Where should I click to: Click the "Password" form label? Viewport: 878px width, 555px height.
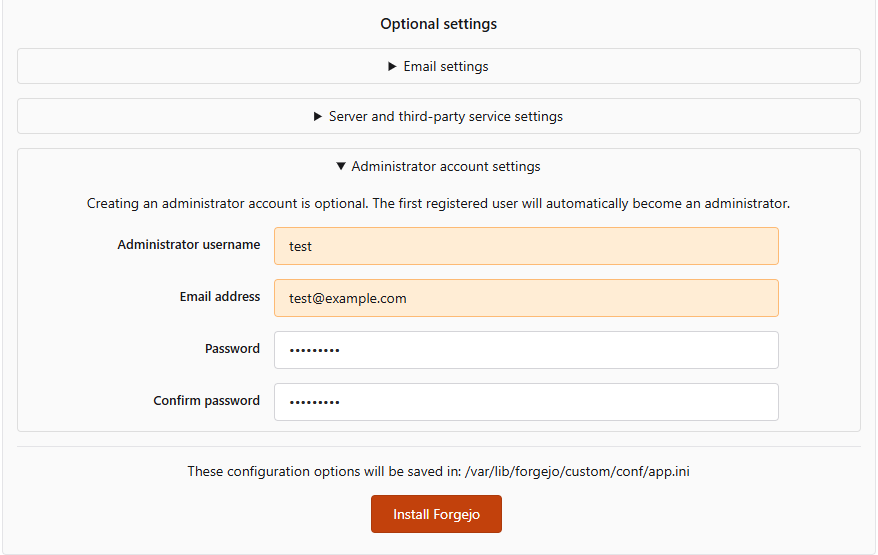[x=232, y=349]
